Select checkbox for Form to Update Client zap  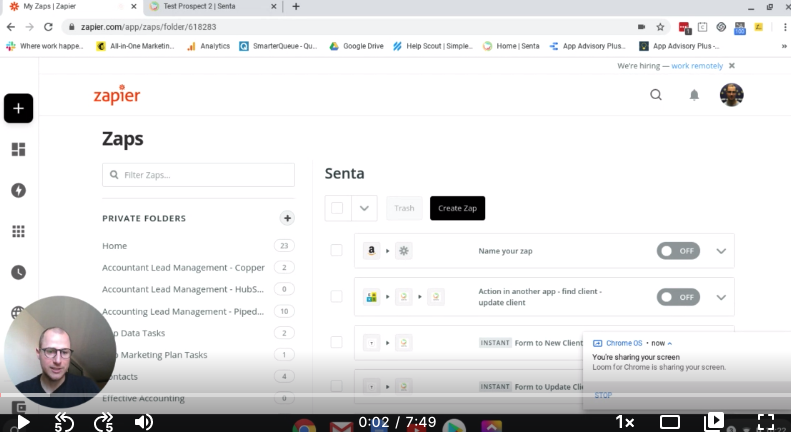point(336,386)
